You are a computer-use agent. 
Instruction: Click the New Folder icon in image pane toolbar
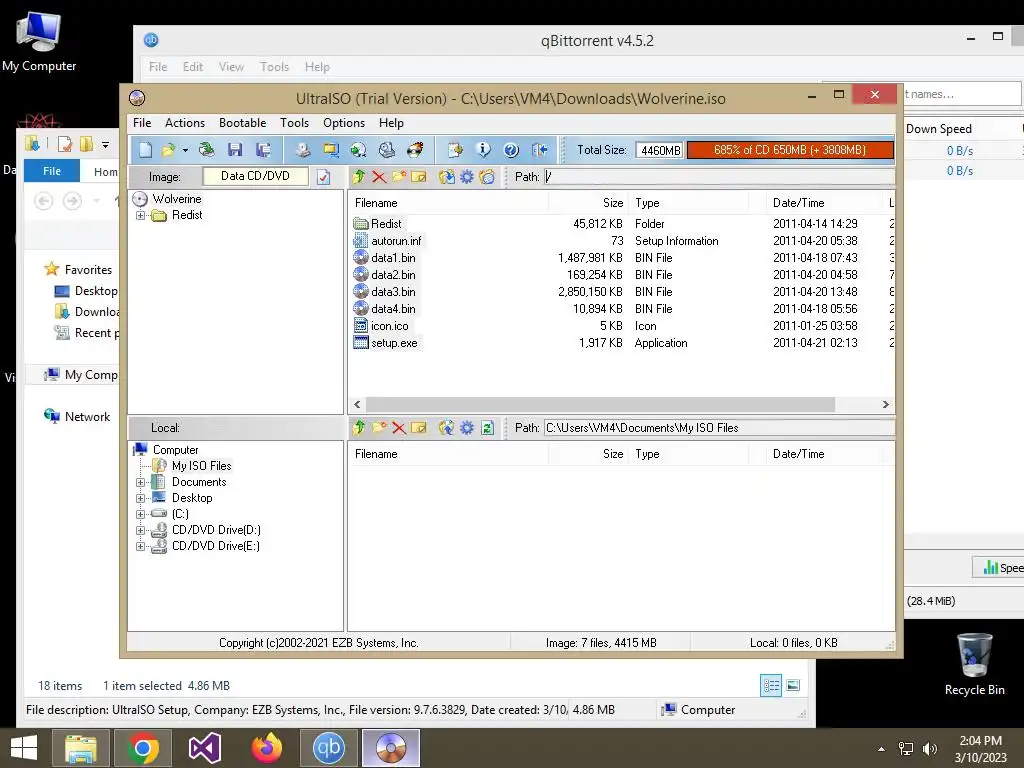399,176
